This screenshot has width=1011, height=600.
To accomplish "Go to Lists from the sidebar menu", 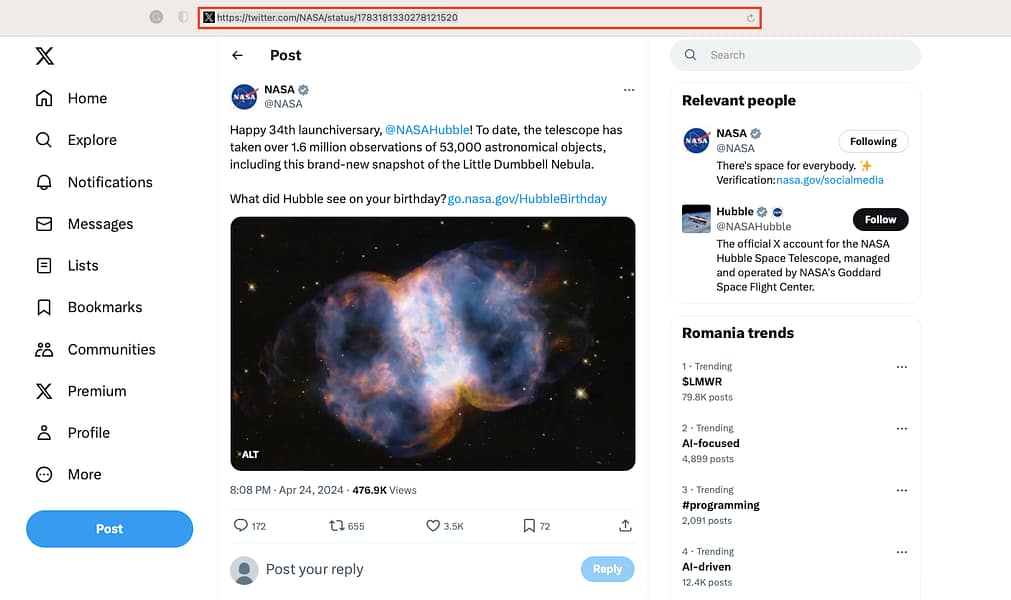I will pyautogui.click(x=84, y=265).
